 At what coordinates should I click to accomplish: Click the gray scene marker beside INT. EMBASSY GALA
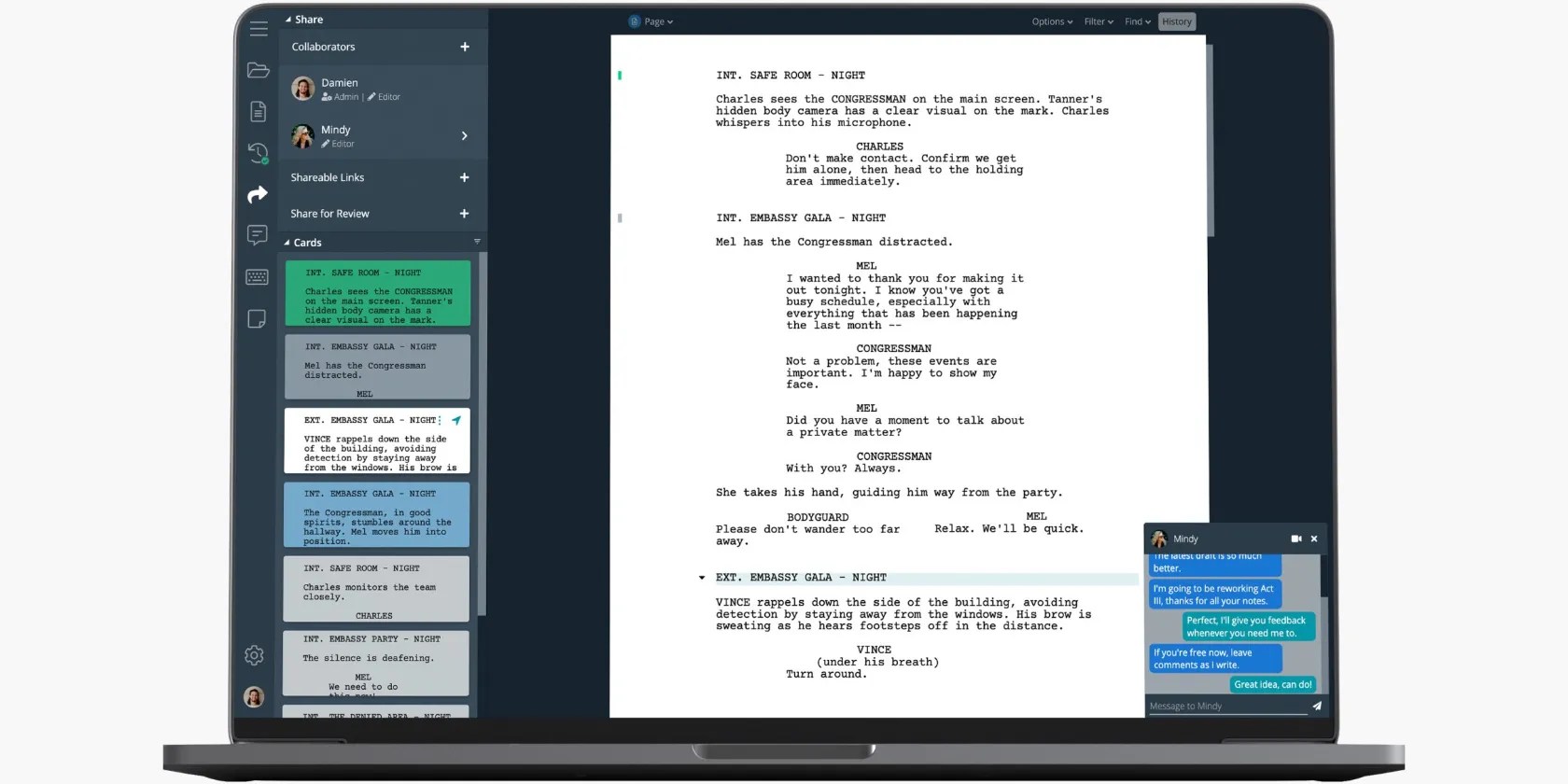pos(620,218)
